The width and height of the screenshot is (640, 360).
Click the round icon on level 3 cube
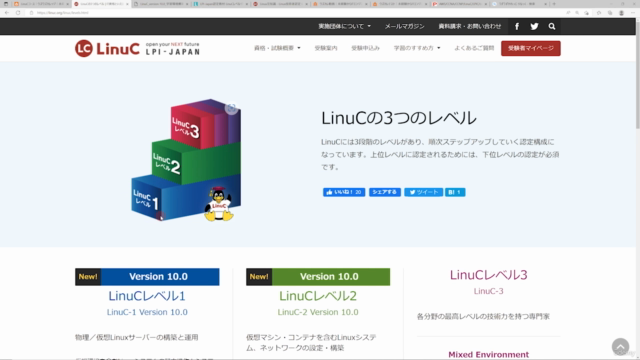231,108
